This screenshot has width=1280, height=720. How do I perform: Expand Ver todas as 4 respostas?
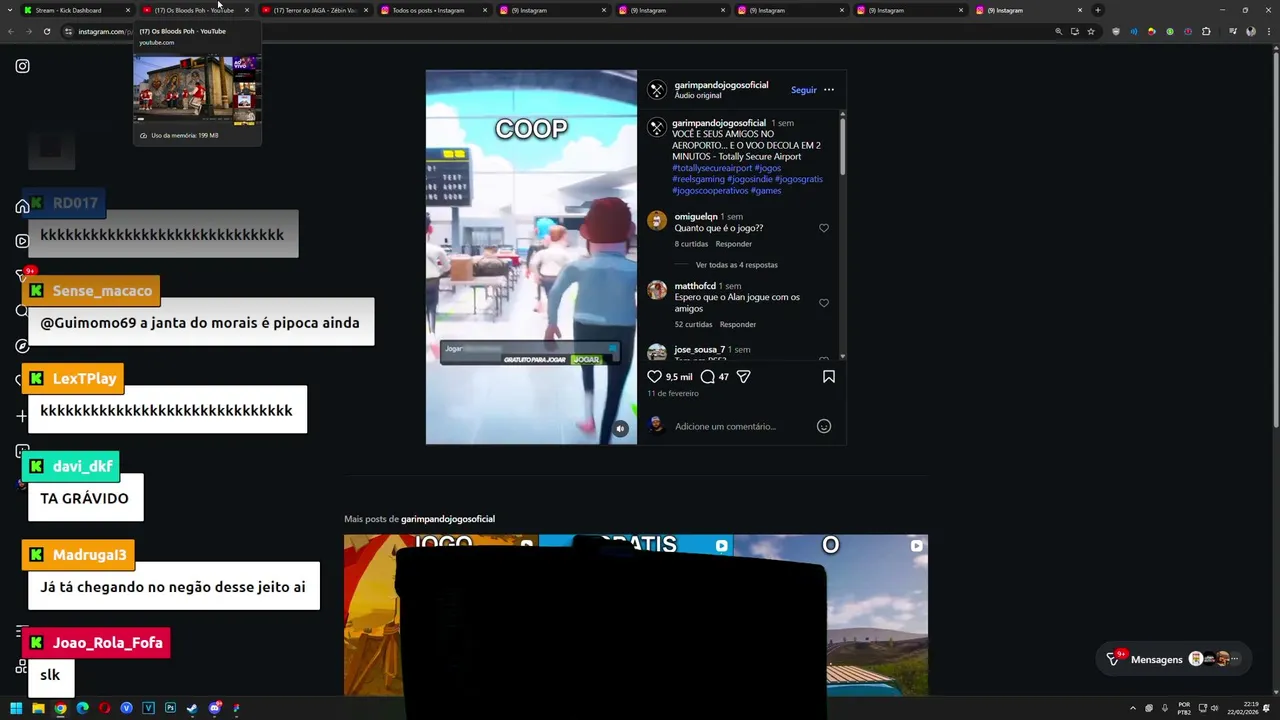click(736, 265)
